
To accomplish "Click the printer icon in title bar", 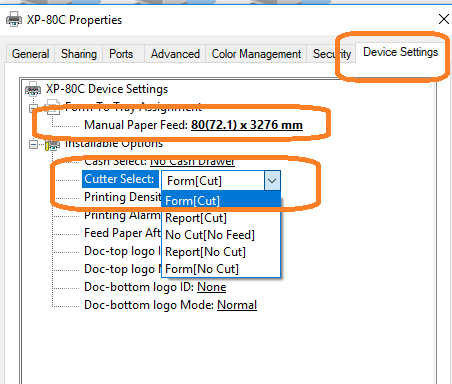I will coord(14,19).
